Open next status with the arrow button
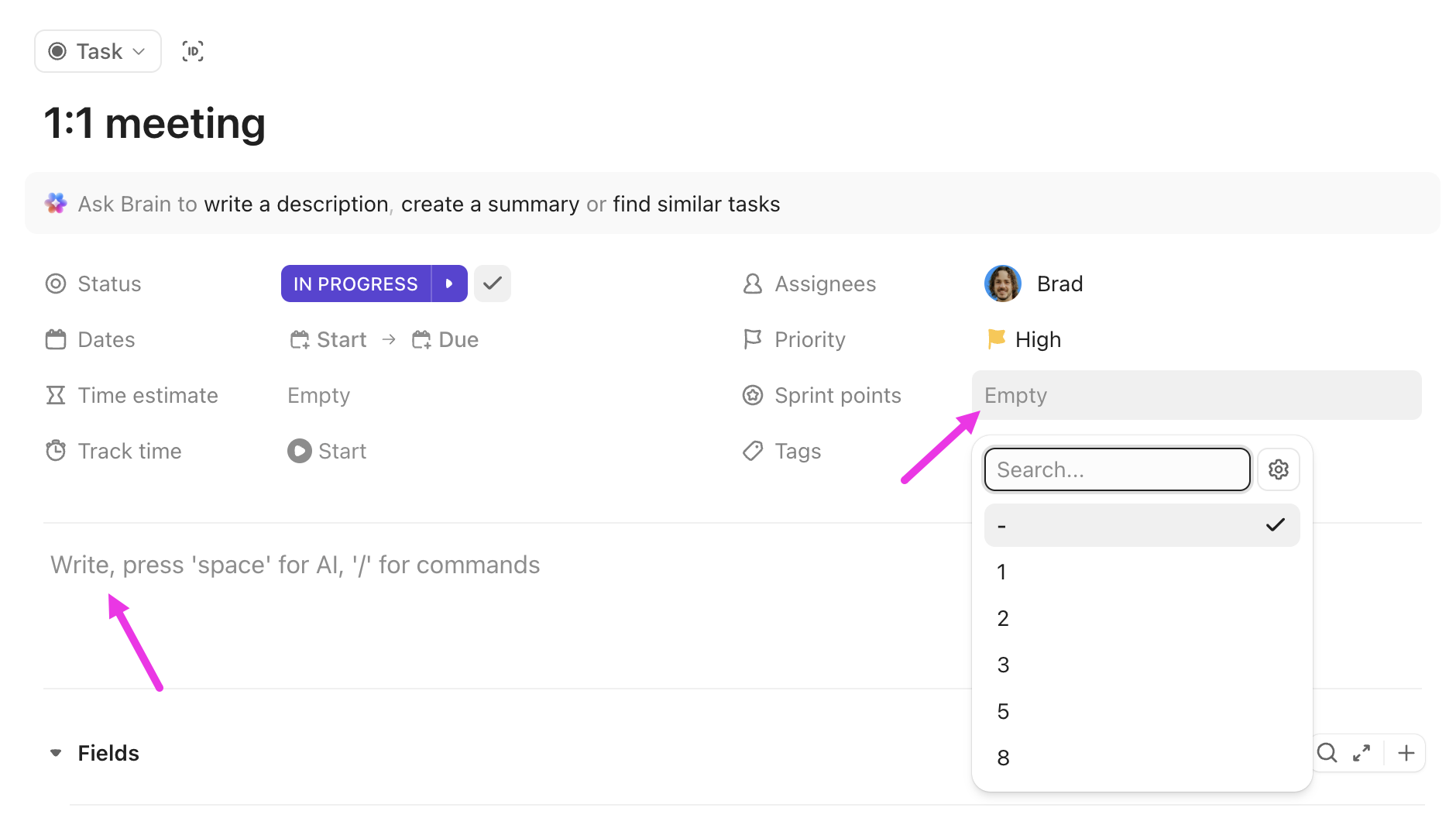1456x818 pixels. (449, 284)
